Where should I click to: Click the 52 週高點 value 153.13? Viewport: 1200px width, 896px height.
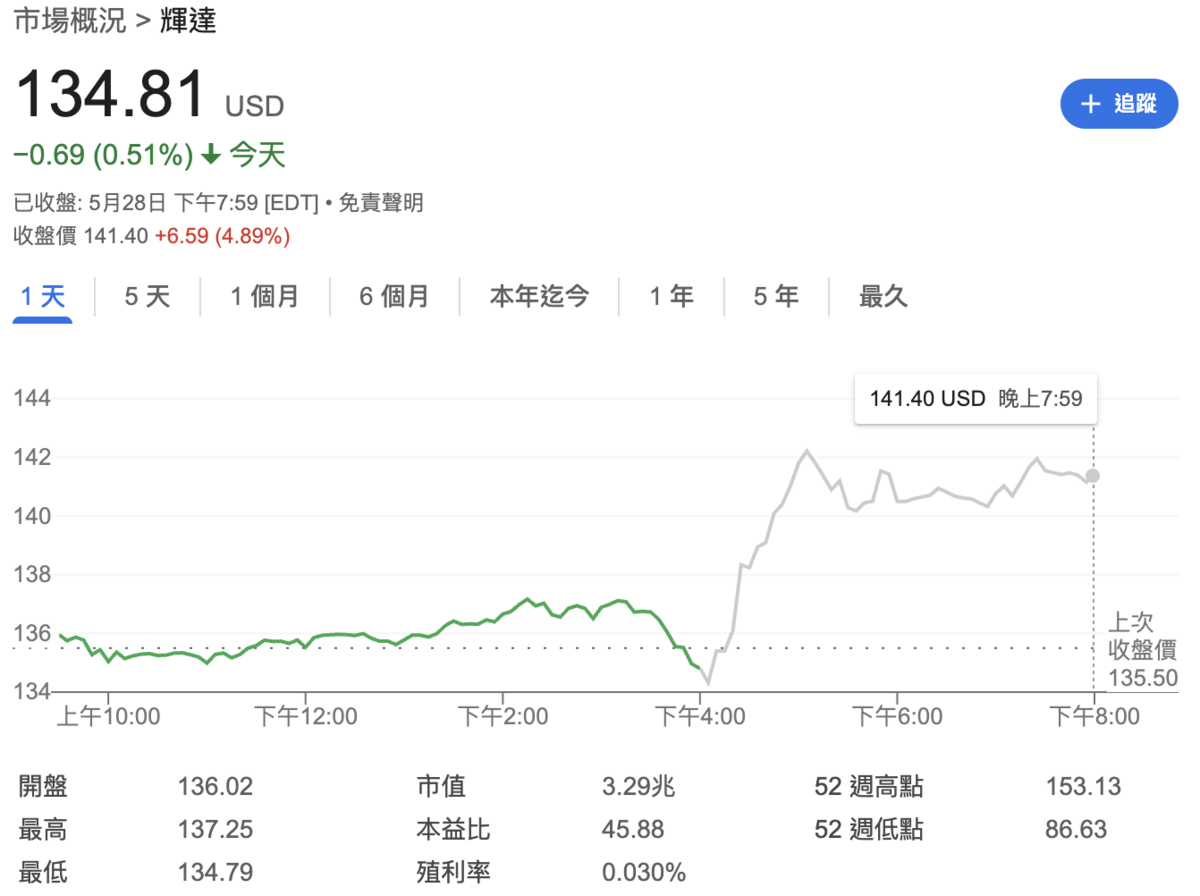coord(1082,787)
